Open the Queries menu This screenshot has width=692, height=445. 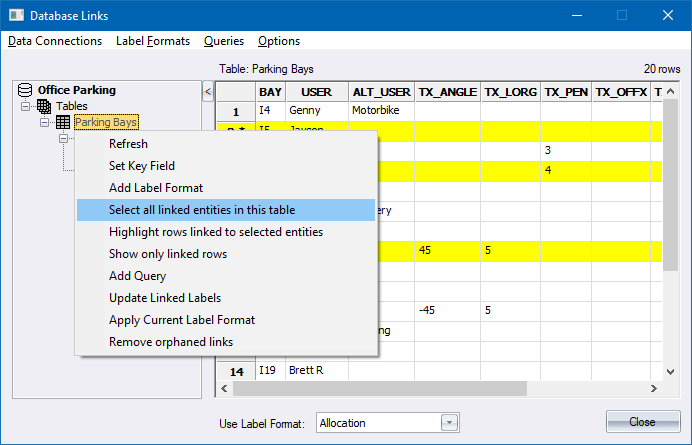coord(224,41)
